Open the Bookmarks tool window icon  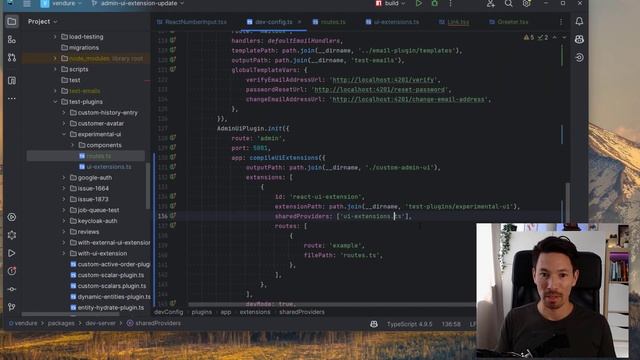pyautogui.click(x=12, y=80)
